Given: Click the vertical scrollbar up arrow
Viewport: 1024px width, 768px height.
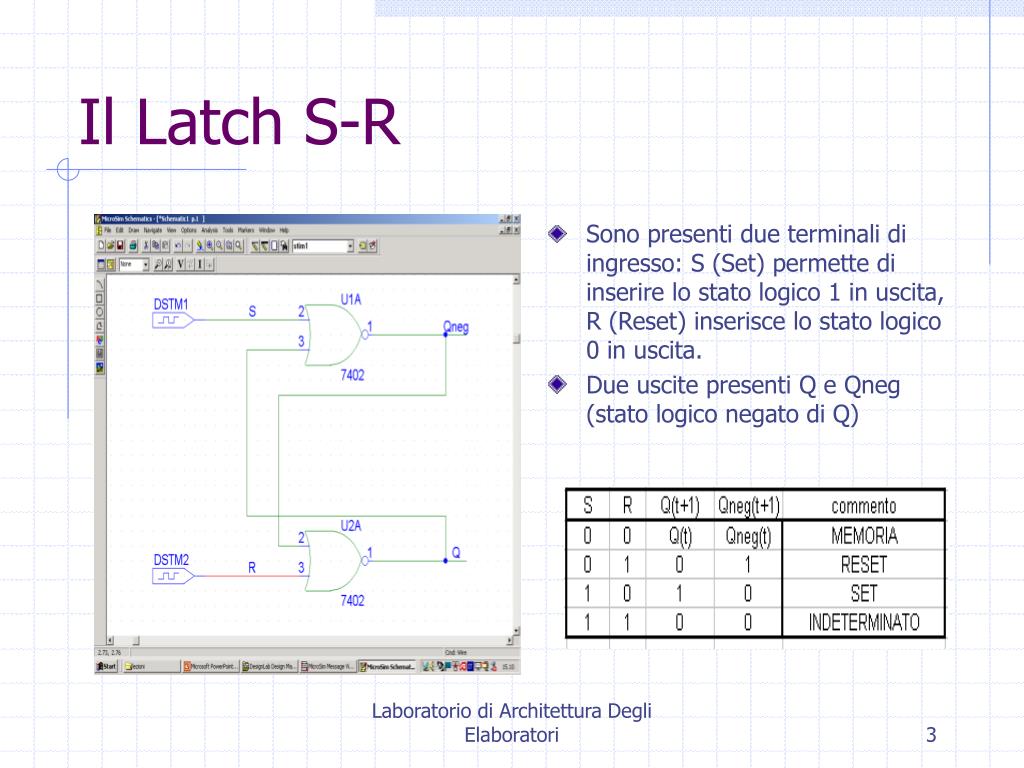Looking at the screenshot, I should pyautogui.click(x=516, y=280).
